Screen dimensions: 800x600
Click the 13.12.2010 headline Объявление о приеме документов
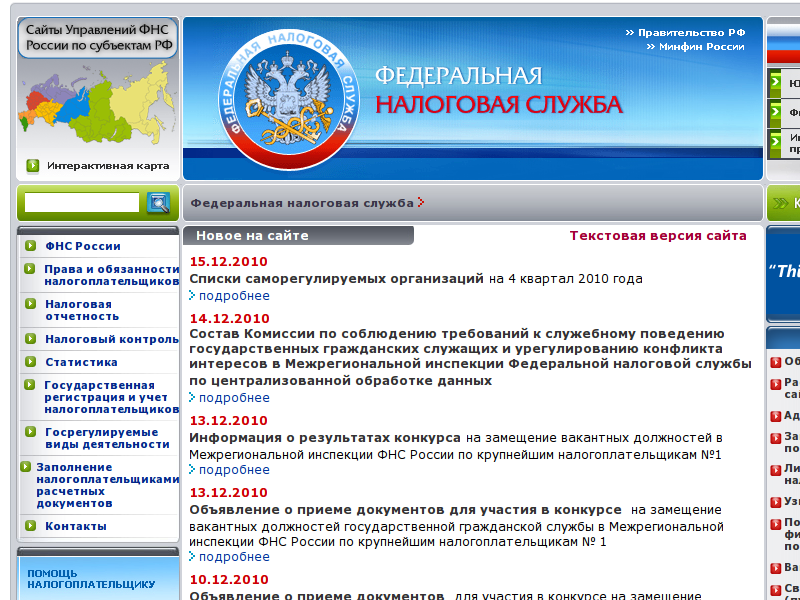pyautogui.click(x=406, y=510)
